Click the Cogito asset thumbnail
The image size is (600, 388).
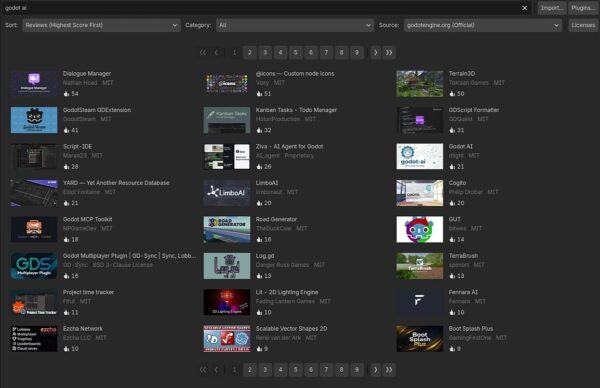420,193
